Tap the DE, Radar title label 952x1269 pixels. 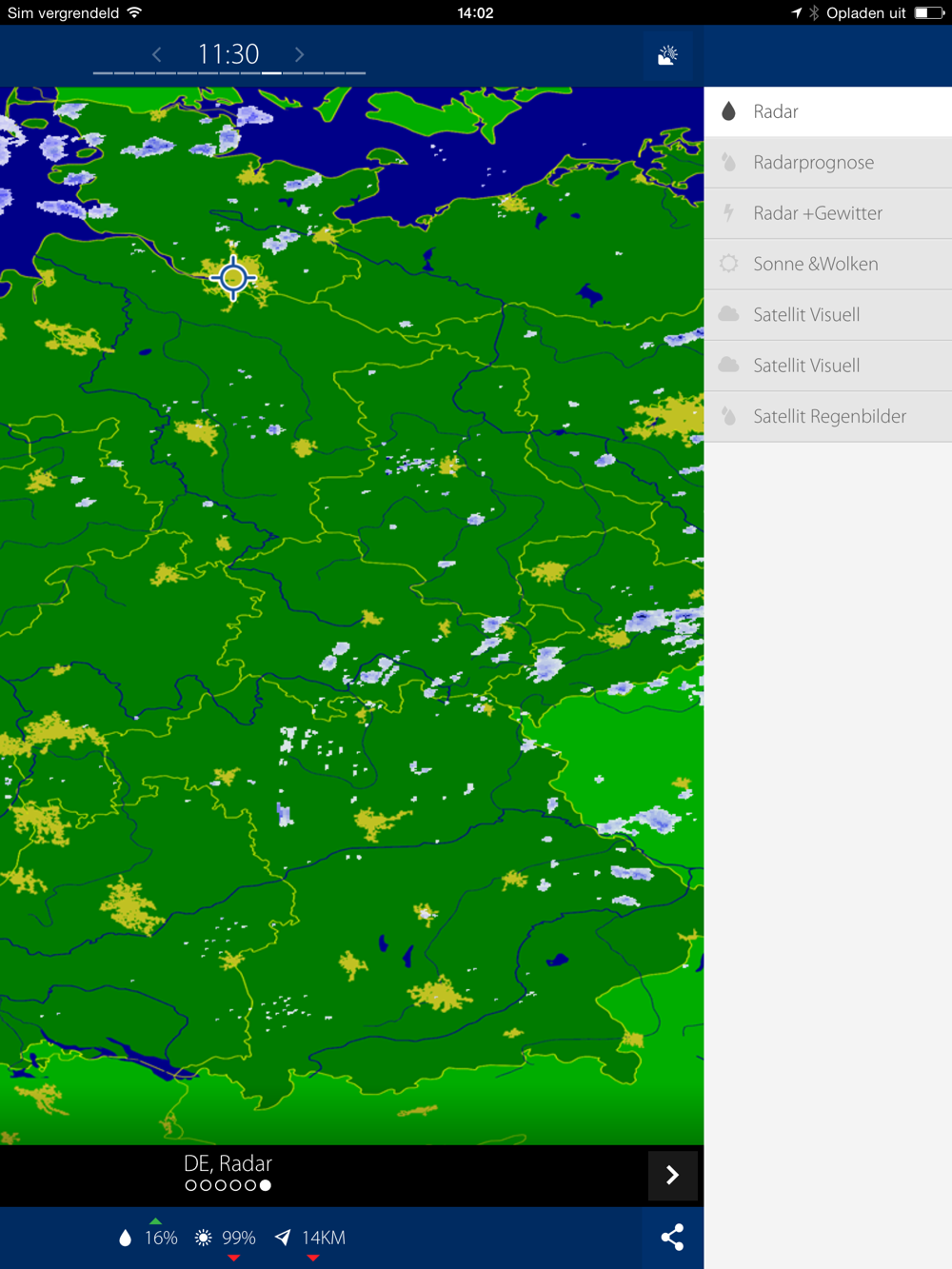(x=228, y=1163)
